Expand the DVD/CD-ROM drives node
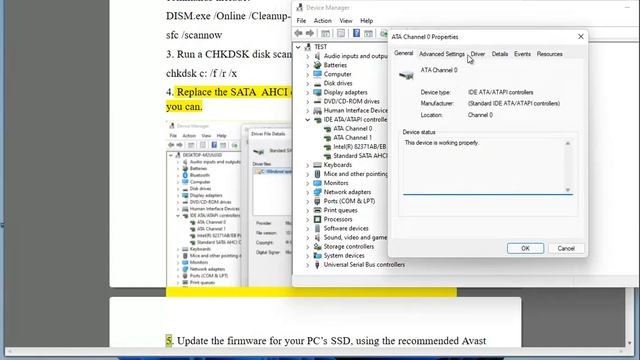This screenshot has height=360, width=640. pyautogui.click(x=308, y=101)
